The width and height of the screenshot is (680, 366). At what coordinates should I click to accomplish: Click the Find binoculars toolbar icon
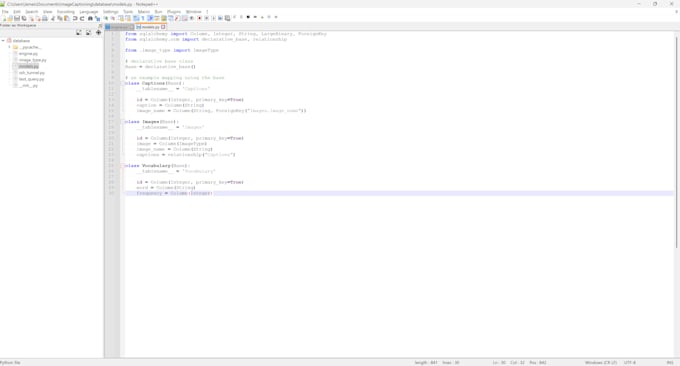(90, 18)
